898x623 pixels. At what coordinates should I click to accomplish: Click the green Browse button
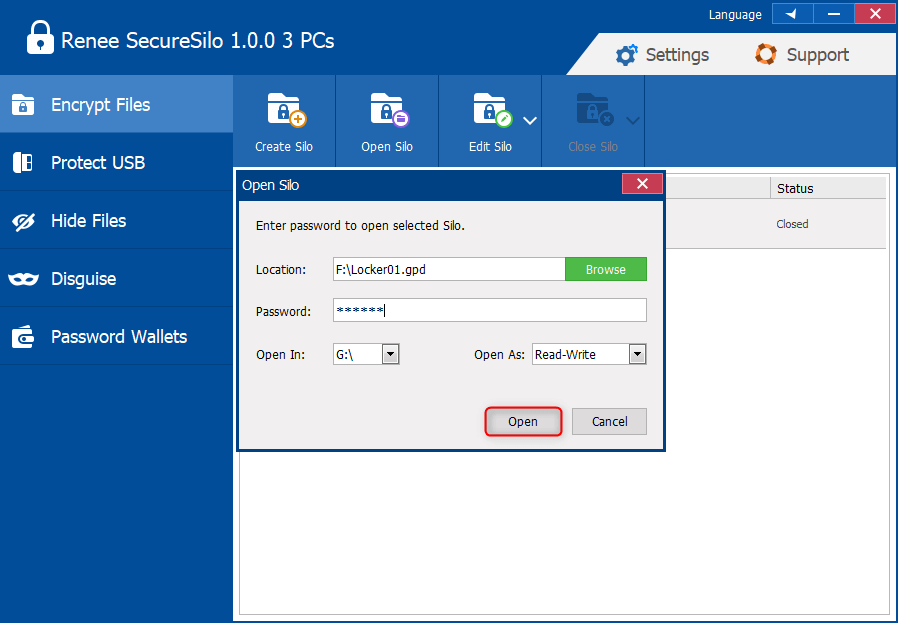pyautogui.click(x=606, y=269)
